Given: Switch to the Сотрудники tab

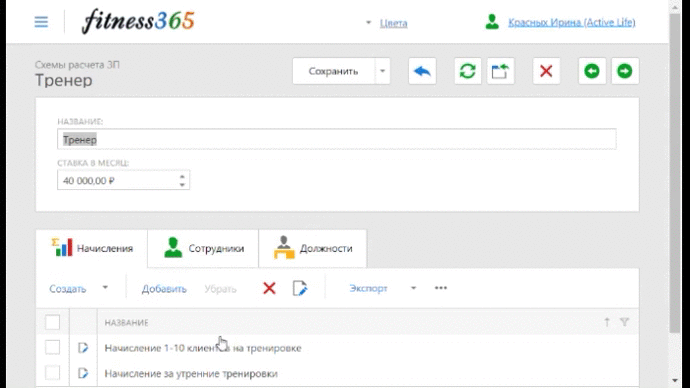Looking at the screenshot, I should [x=203, y=249].
